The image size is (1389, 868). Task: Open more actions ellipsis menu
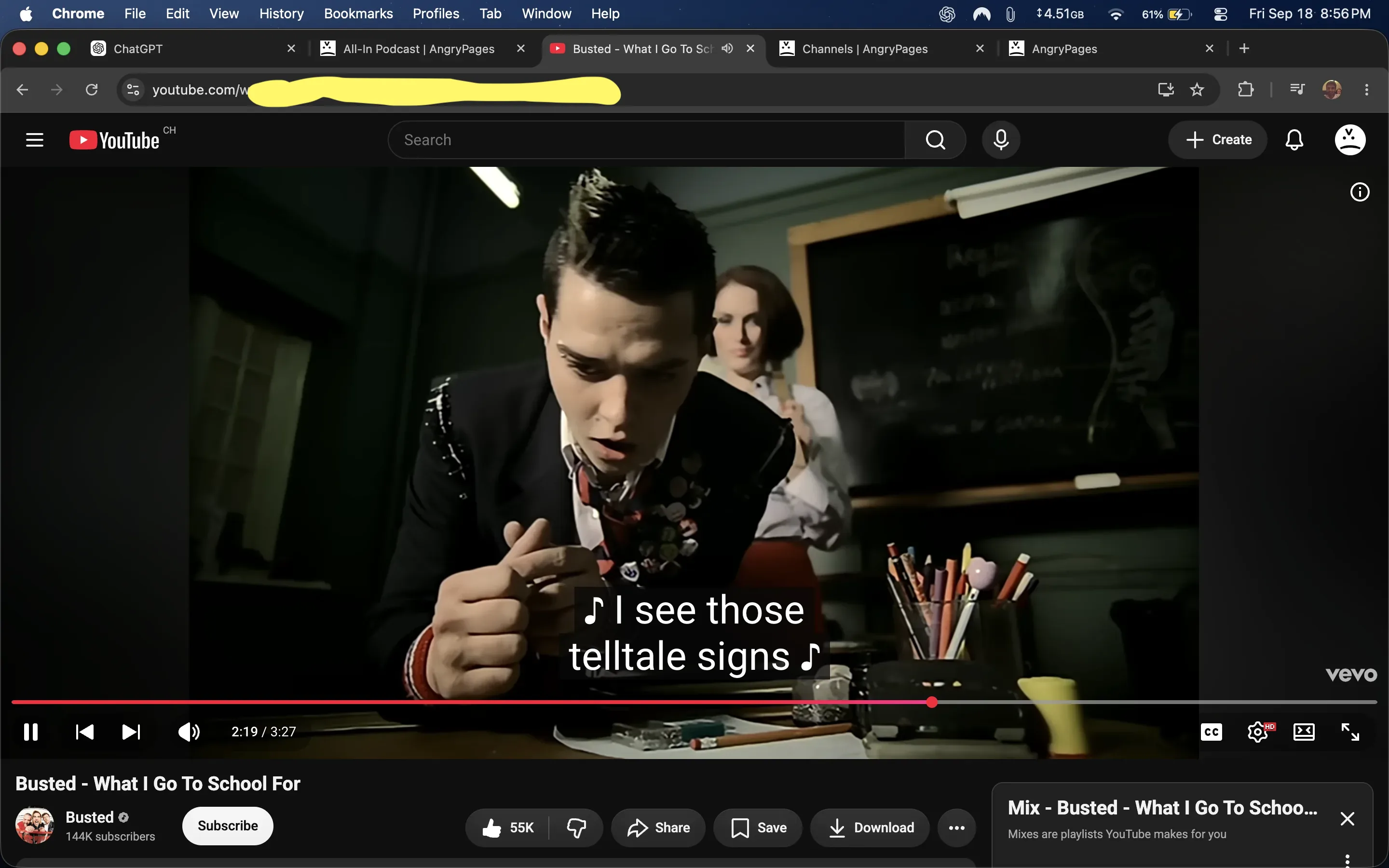(x=957, y=827)
